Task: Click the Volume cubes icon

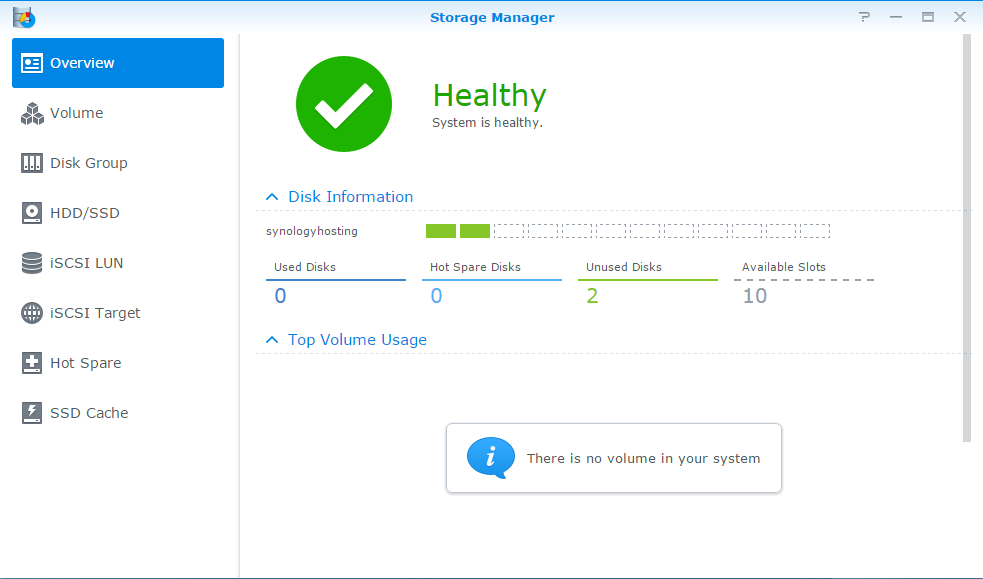Action: [x=32, y=113]
